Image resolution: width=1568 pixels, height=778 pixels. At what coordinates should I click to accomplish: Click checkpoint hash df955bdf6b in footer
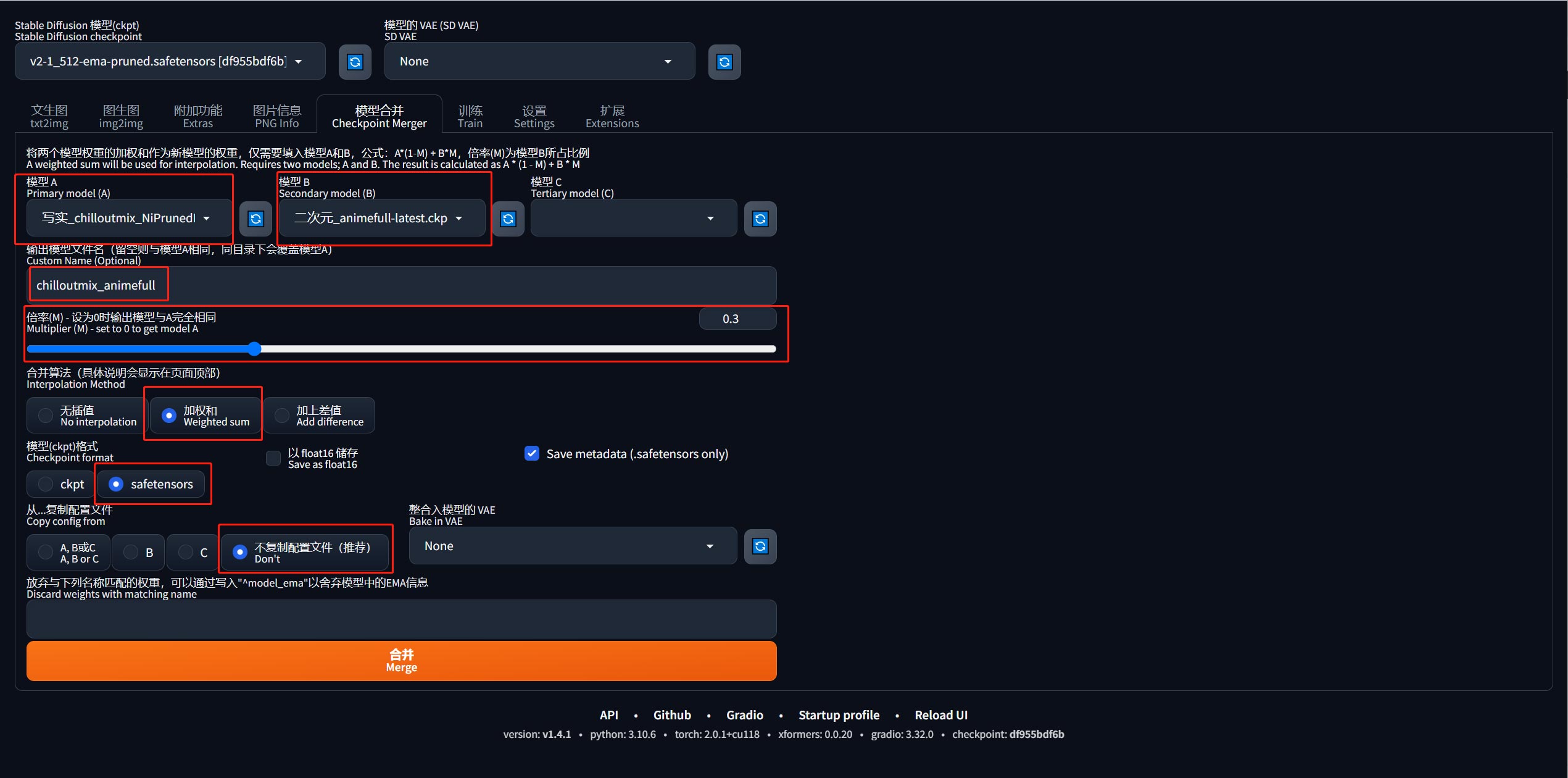click(1037, 734)
